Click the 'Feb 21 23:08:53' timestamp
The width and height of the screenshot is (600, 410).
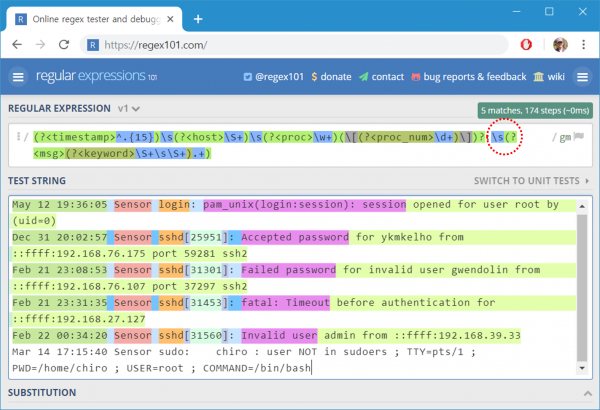click(60, 270)
